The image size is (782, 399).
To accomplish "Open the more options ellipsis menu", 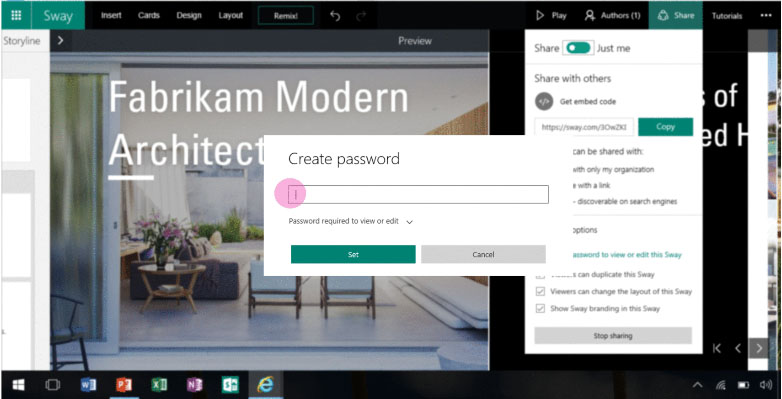I will click(x=766, y=15).
